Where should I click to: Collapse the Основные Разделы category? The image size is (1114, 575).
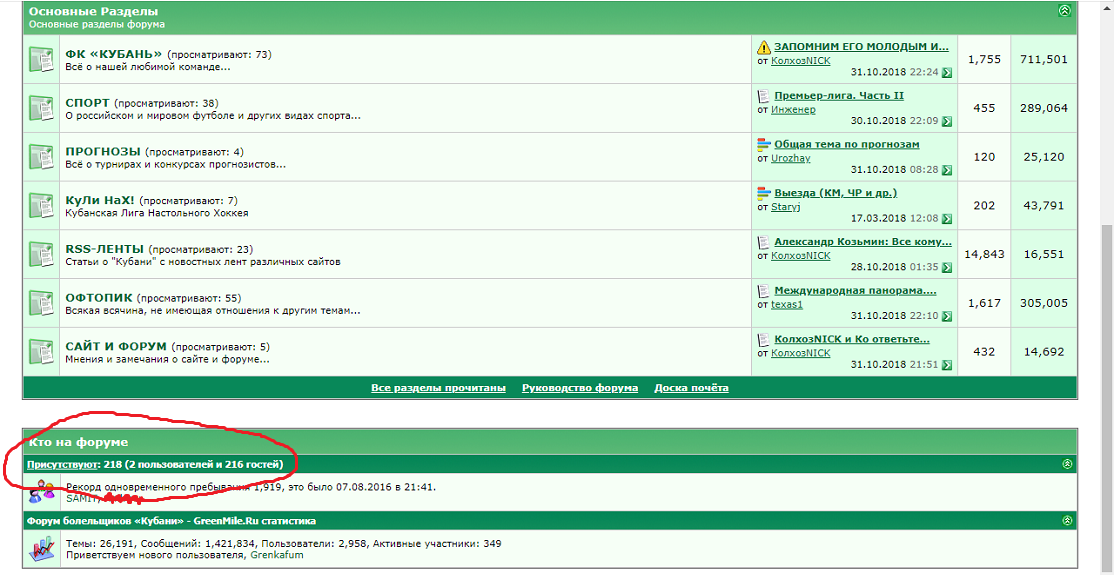click(x=1064, y=11)
